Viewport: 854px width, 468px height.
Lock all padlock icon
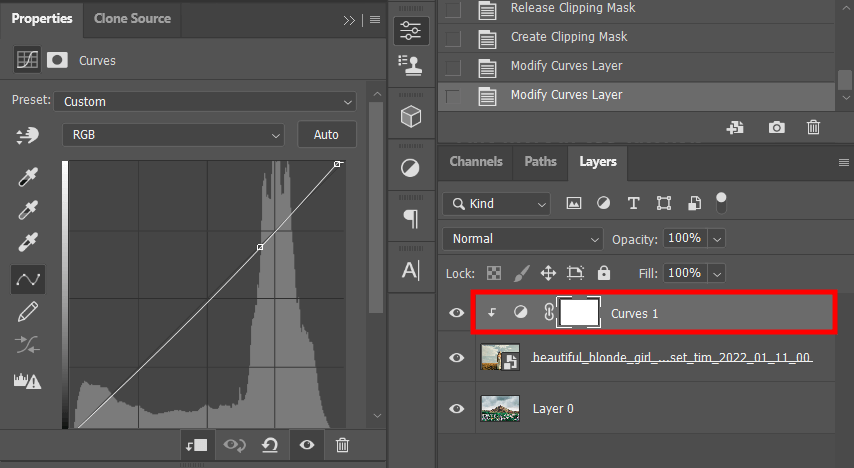coord(603,273)
